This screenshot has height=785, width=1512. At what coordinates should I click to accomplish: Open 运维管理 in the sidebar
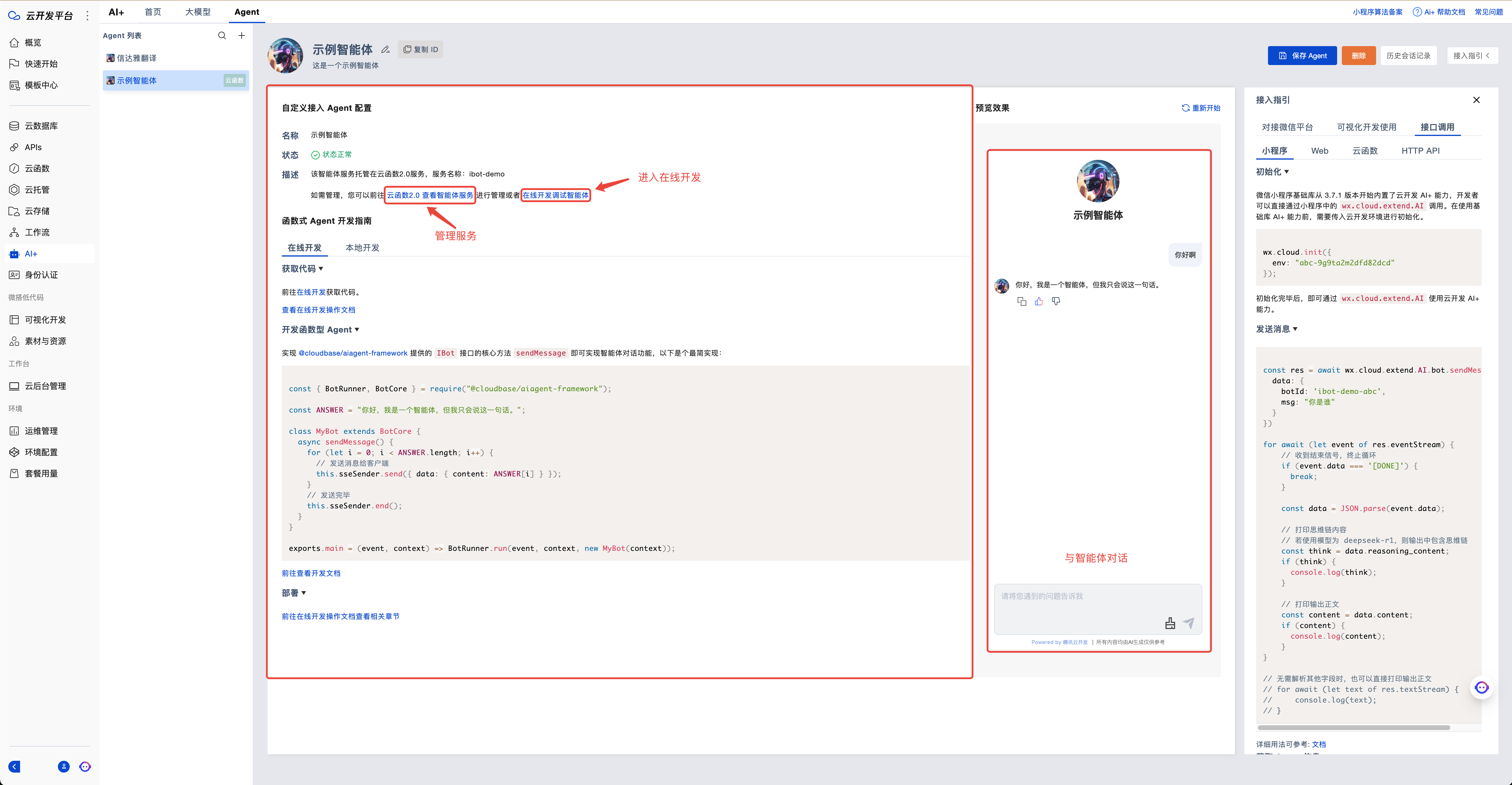pos(41,431)
